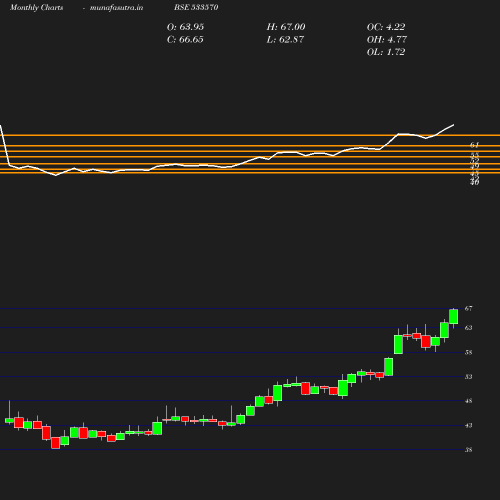Click the OL: 1.72 reading
The height and width of the screenshot is (500, 500).
pyautogui.click(x=386, y=52)
